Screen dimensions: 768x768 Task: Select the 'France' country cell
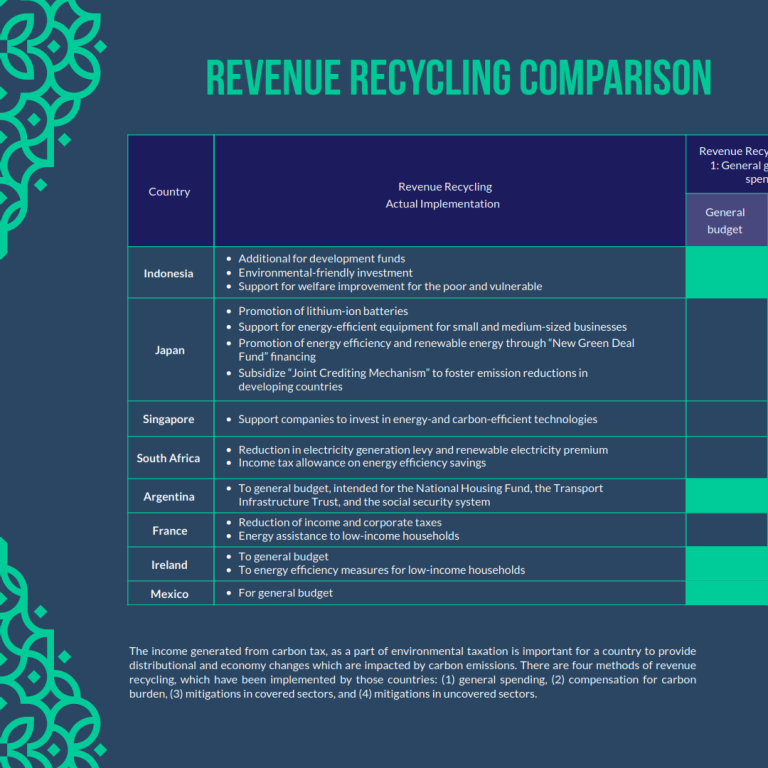point(170,530)
